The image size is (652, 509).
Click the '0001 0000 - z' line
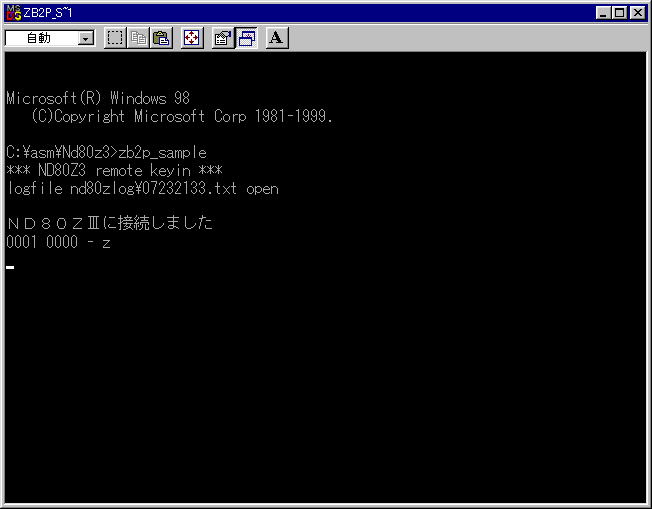pos(59,242)
